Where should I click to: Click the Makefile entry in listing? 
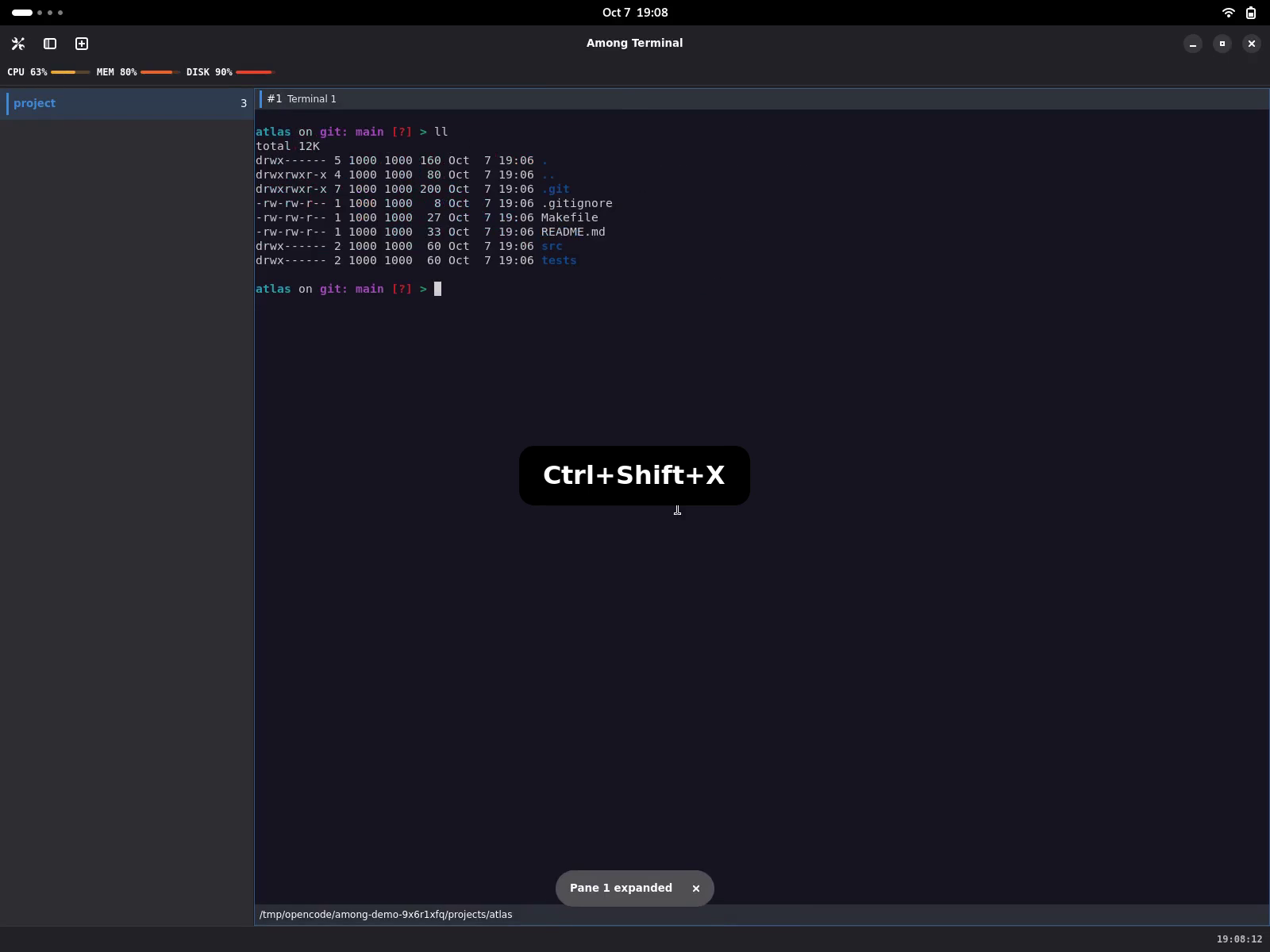(x=570, y=217)
